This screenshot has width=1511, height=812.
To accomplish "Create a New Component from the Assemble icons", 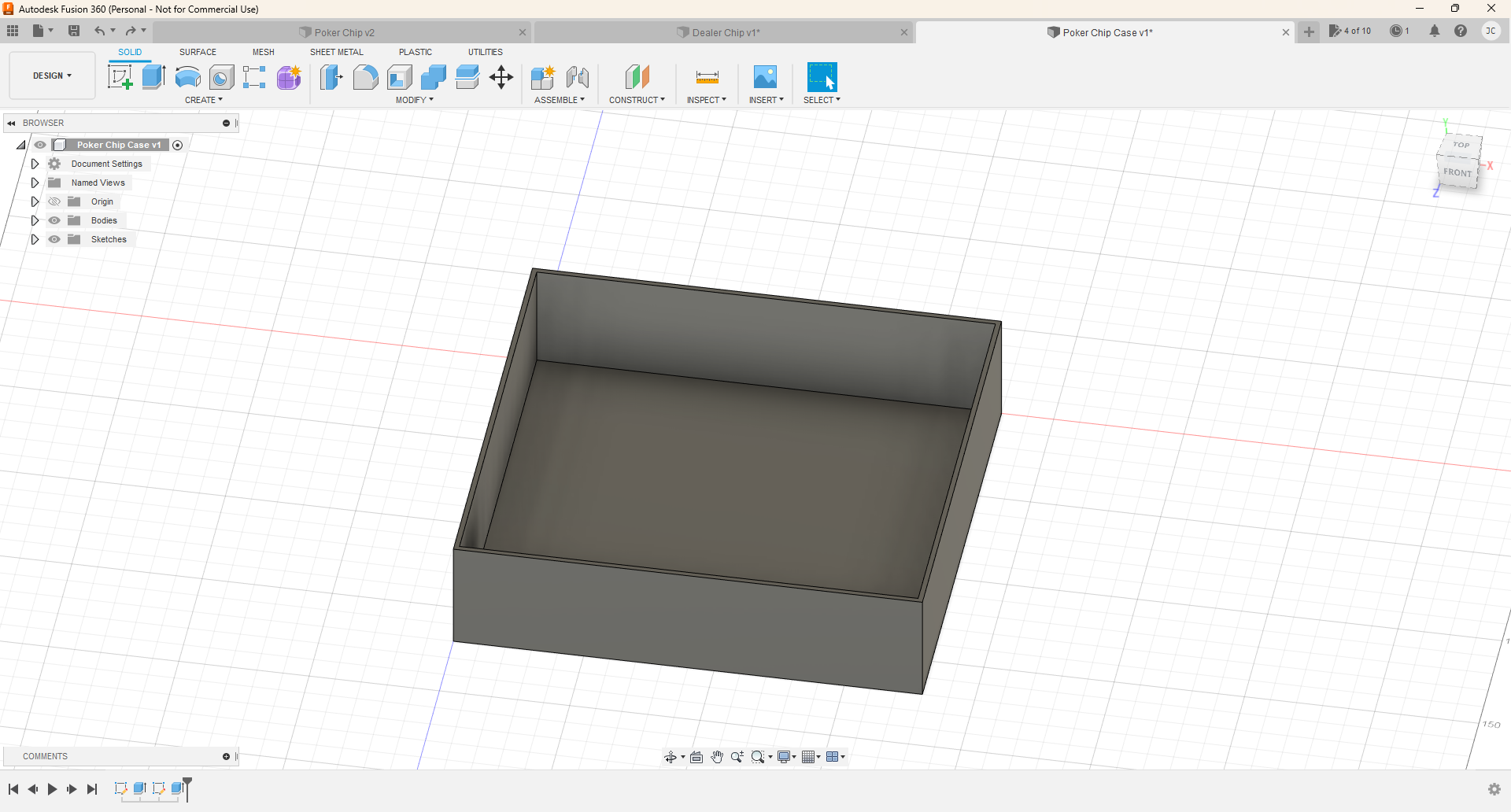I will point(543,77).
